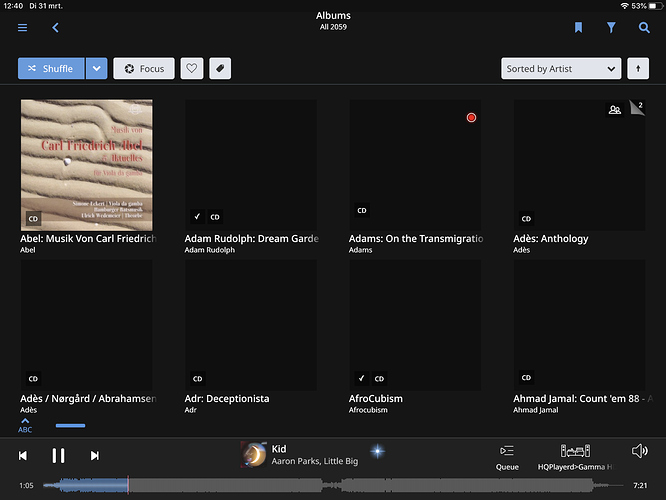
Task: Toggle the heart favorites filter
Action: [x=192, y=68]
